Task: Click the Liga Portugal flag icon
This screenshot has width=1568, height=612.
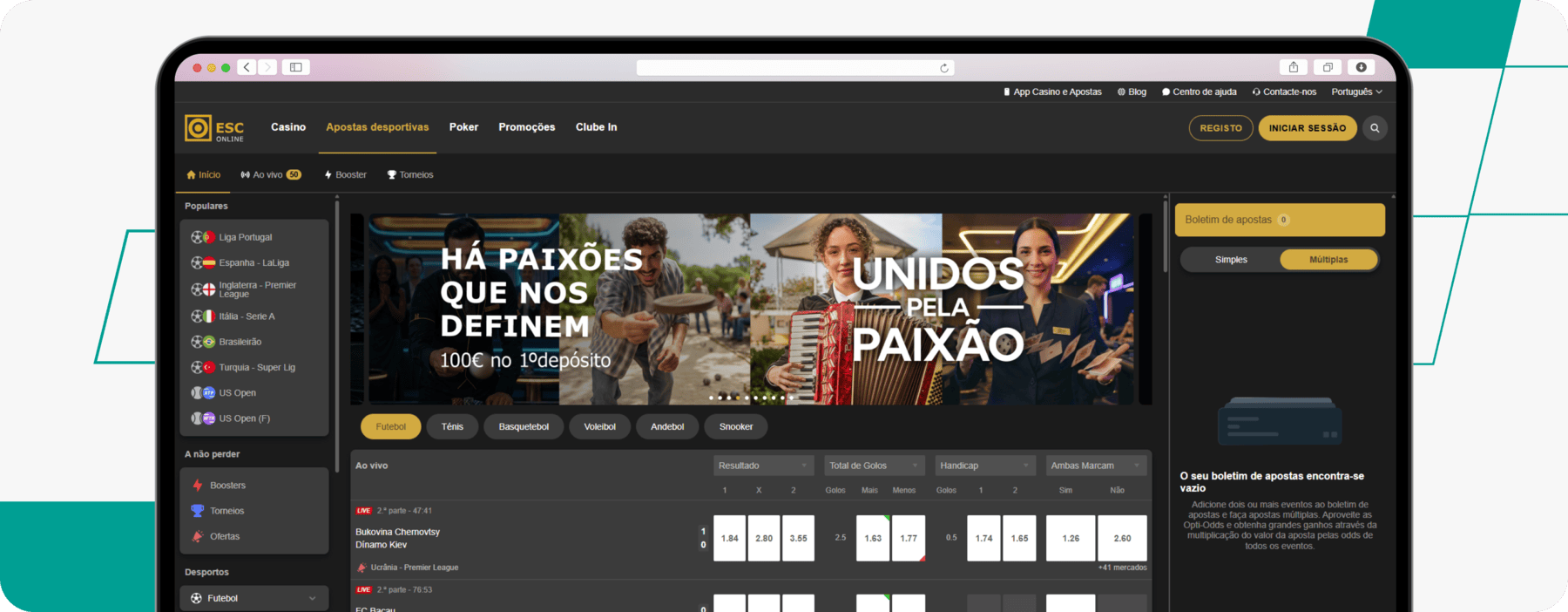Action: click(209, 237)
